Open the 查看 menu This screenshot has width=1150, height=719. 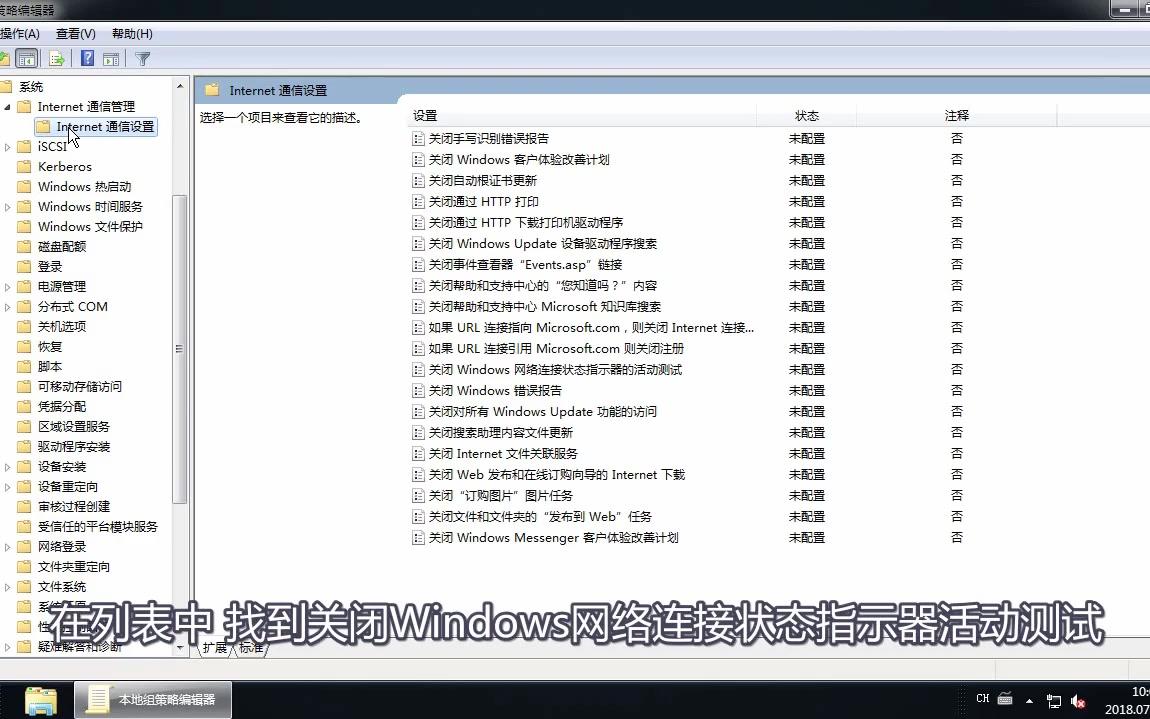point(75,33)
